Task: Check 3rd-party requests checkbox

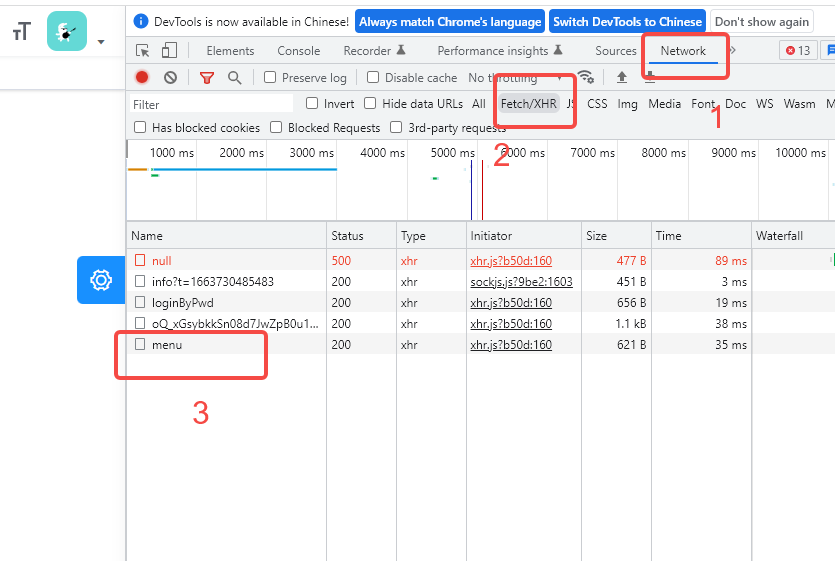Action: coord(396,127)
